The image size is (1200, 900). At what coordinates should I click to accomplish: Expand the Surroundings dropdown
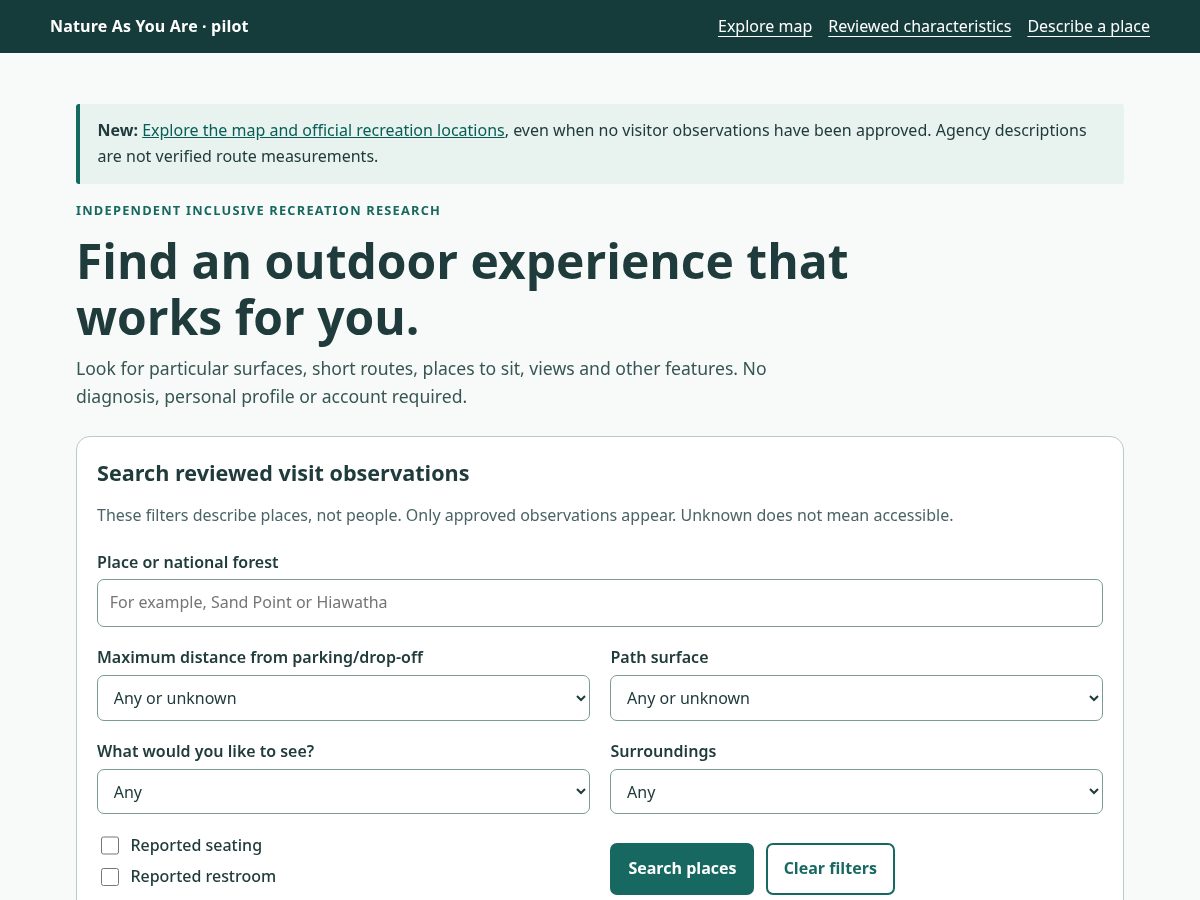coord(856,792)
